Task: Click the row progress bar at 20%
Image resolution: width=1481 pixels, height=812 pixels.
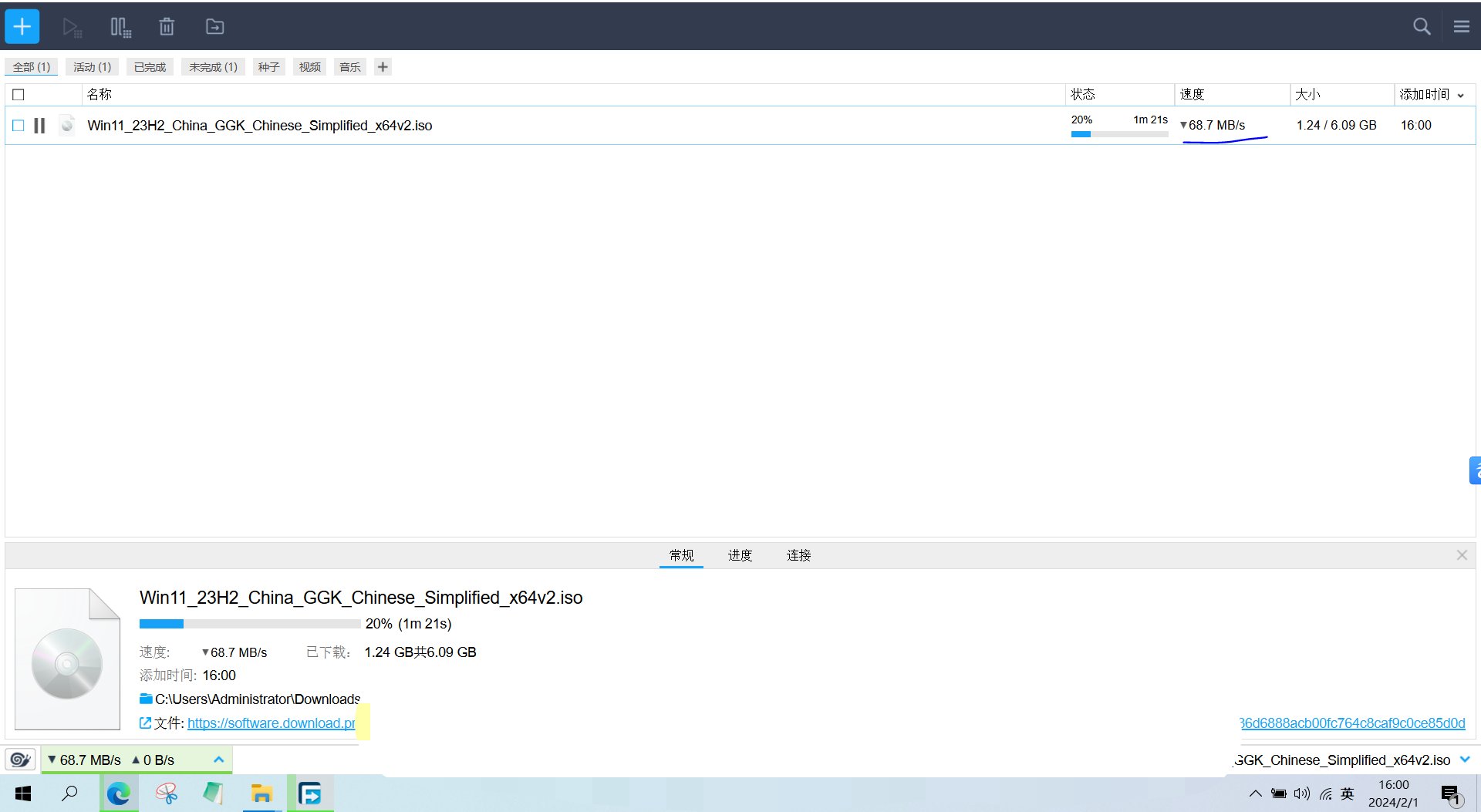Action: [x=1119, y=134]
